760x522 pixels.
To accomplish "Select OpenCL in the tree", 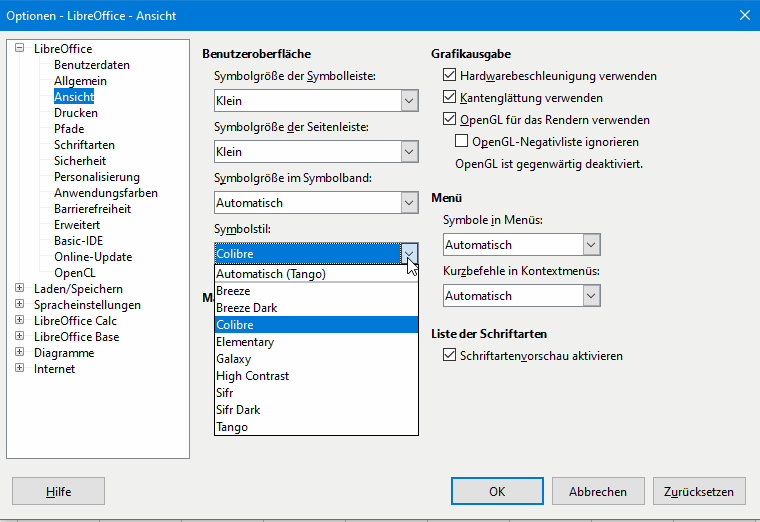I will (x=75, y=273).
